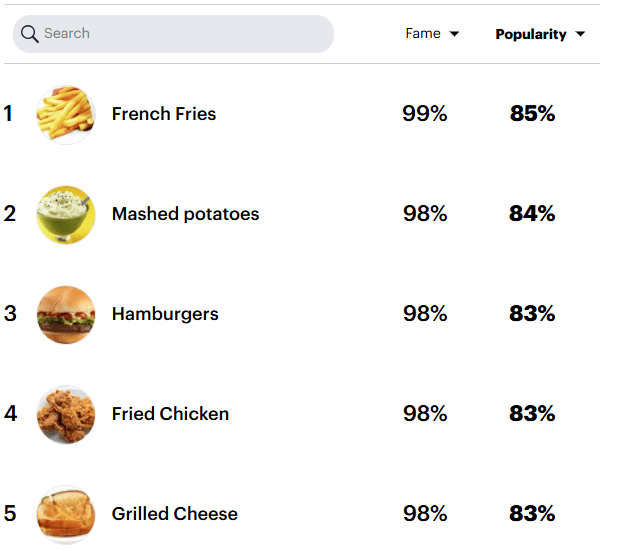Open the Popularity sort dropdown
This screenshot has height=549, width=618.
[x=540, y=34]
